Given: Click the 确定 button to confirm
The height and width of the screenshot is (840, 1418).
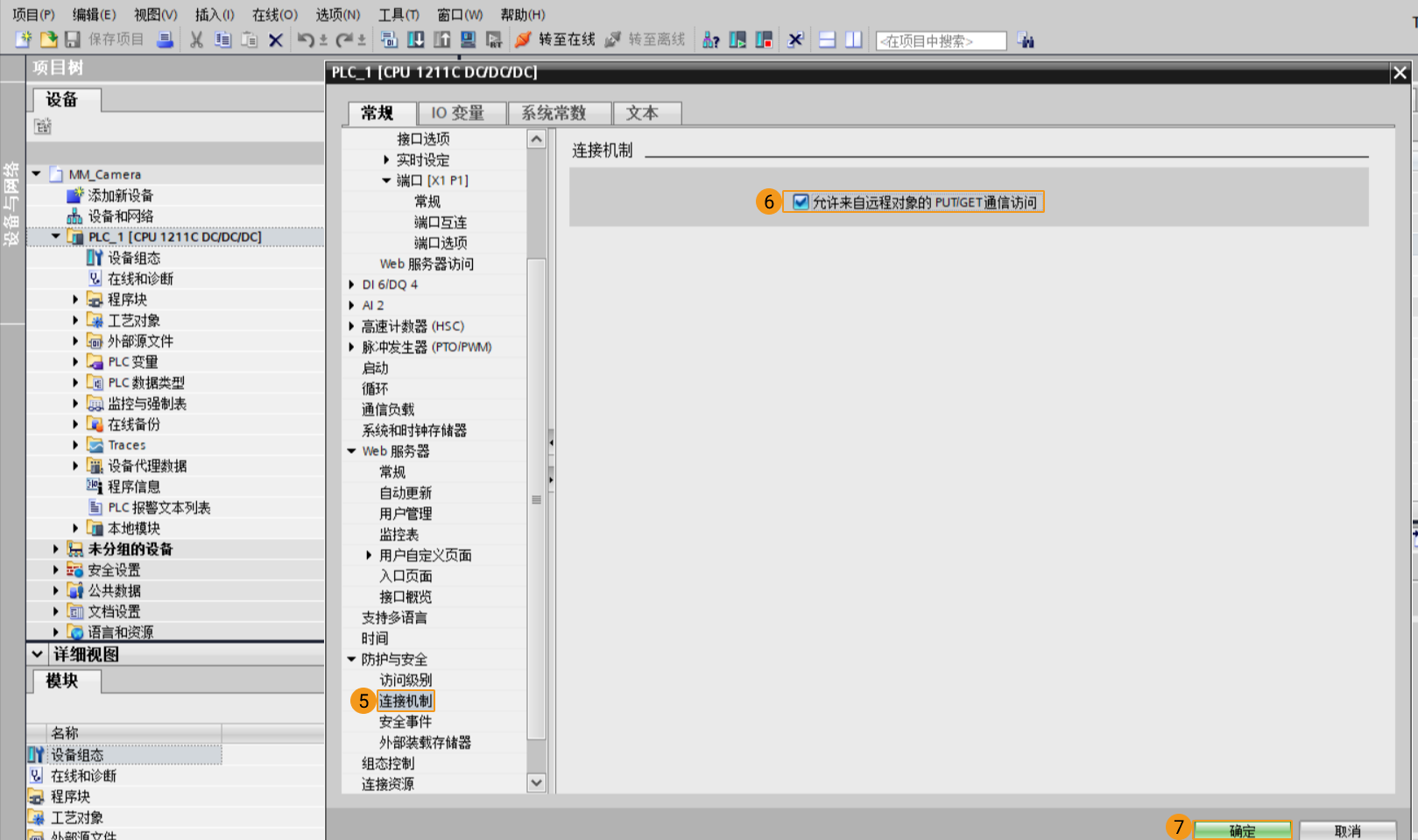Looking at the screenshot, I should pyautogui.click(x=1242, y=829).
